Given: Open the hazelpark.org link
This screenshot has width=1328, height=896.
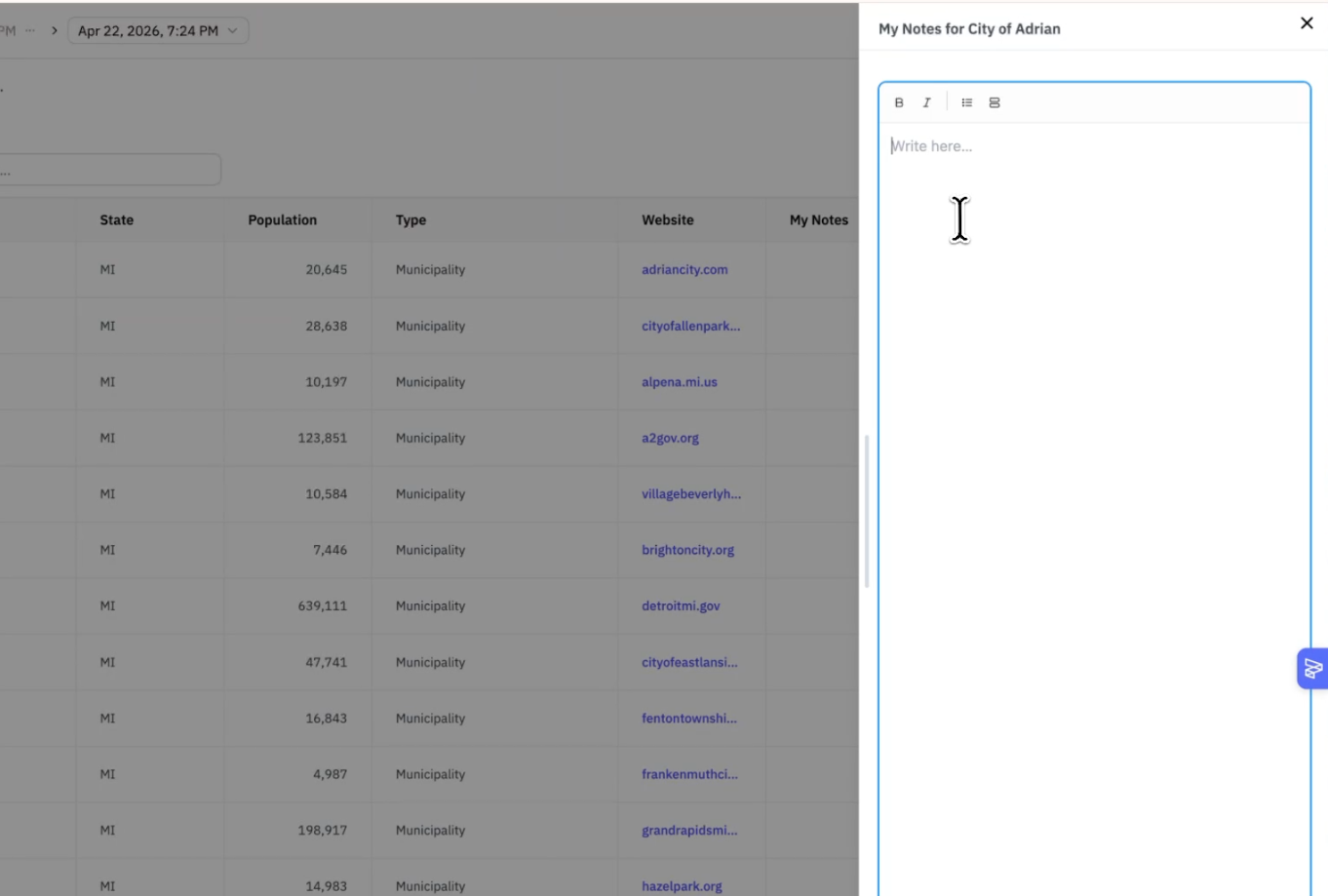Looking at the screenshot, I should point(682,886).
